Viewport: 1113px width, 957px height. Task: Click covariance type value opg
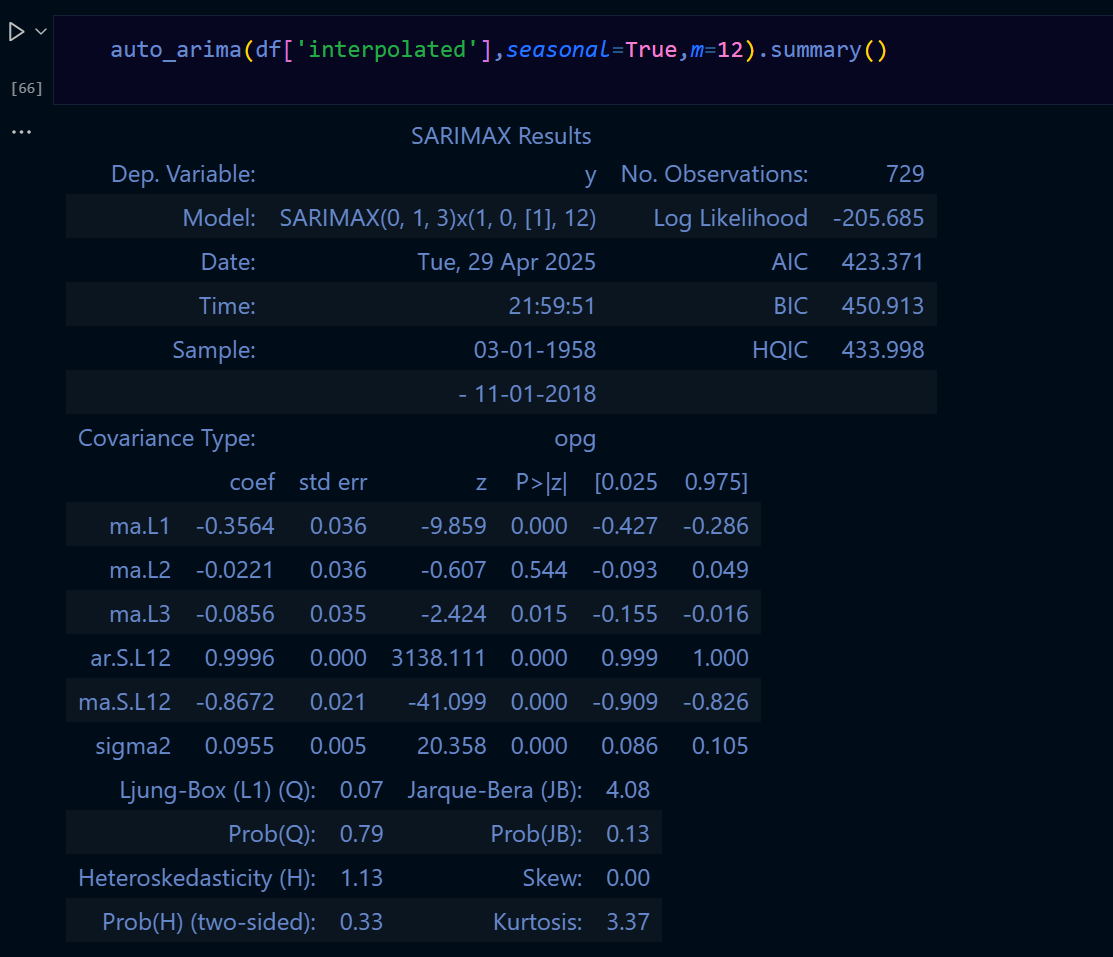coord(575,439)
